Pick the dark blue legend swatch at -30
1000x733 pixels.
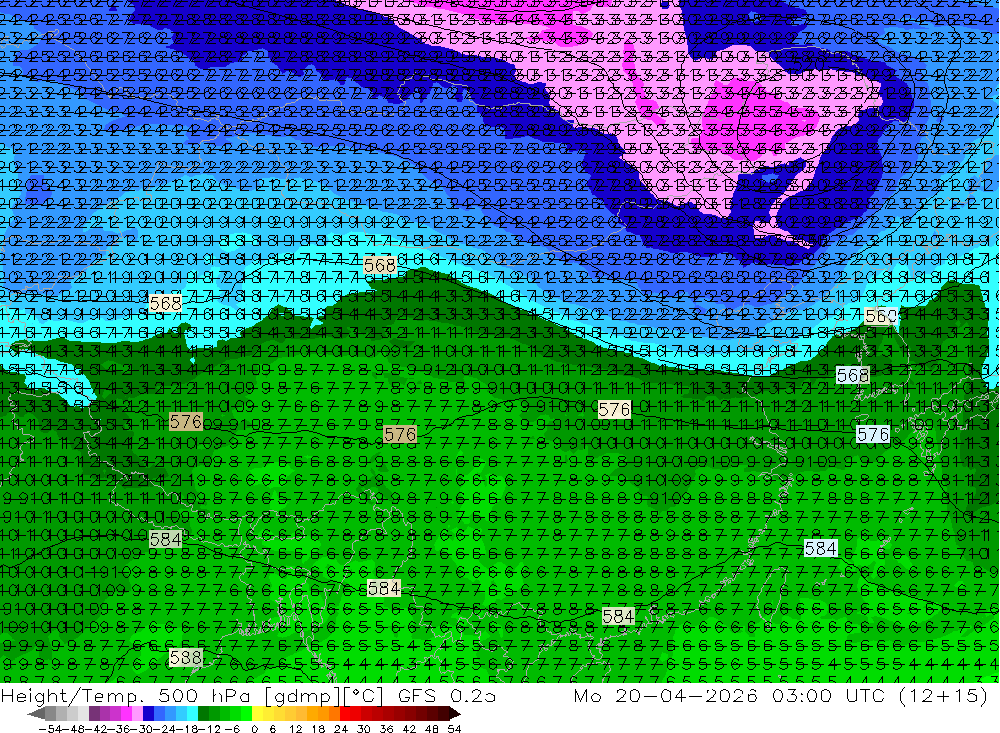click(x=148, y=714)
